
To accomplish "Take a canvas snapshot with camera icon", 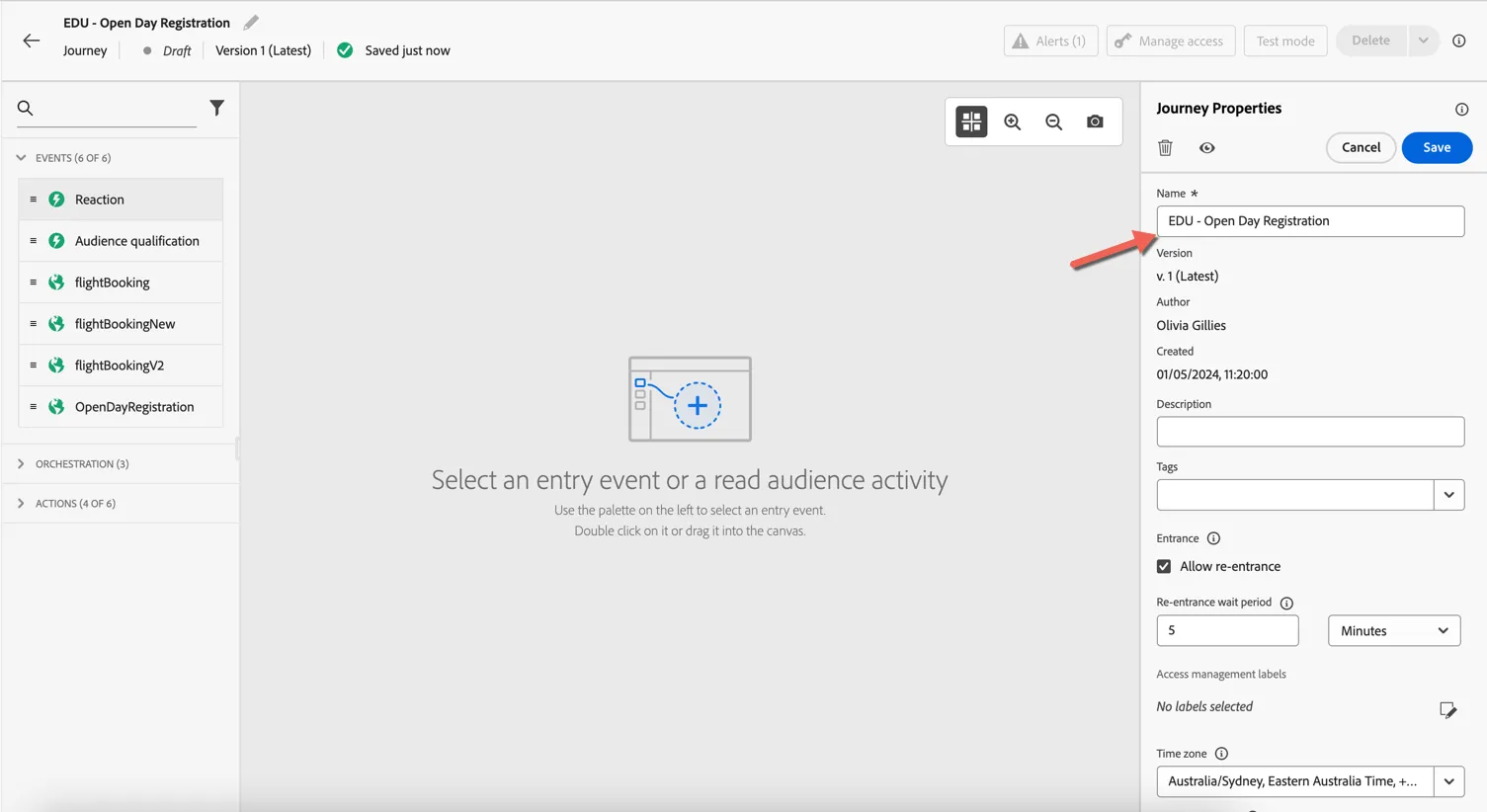I will (x=1095, y=122).
